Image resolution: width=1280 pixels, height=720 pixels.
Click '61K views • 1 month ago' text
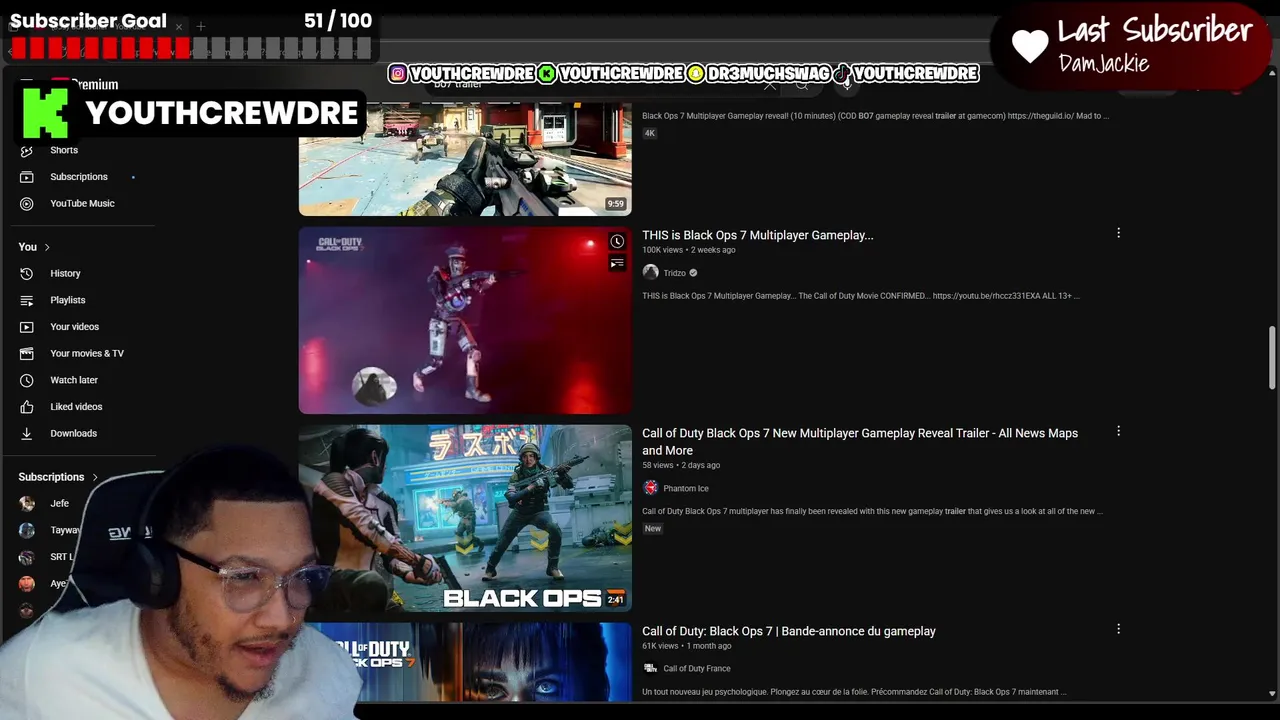(x=687, y=646)
